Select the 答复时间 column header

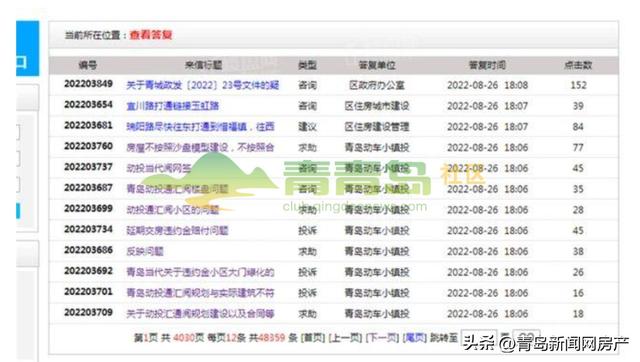[x=487, y=65]
